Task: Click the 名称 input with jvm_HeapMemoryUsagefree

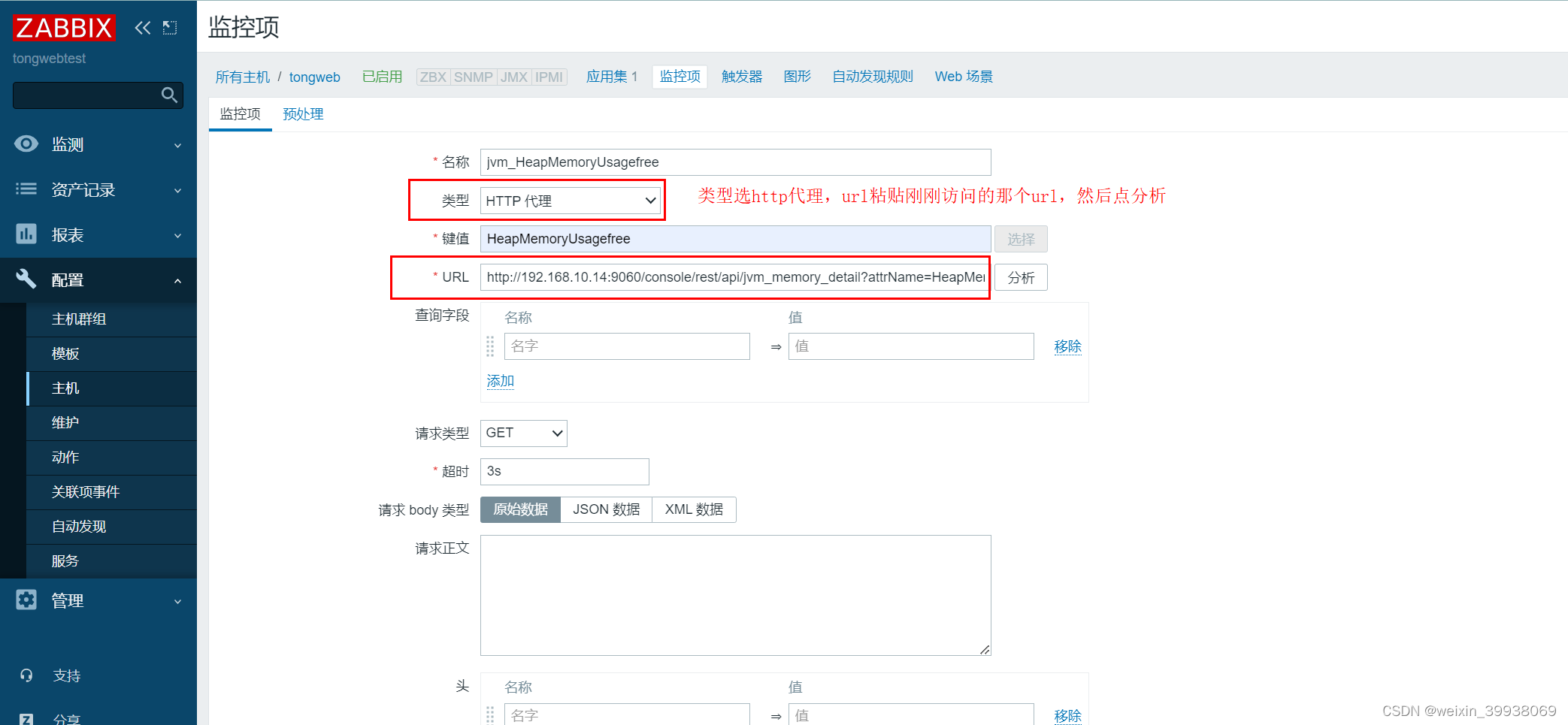Action: pos(735,162)
